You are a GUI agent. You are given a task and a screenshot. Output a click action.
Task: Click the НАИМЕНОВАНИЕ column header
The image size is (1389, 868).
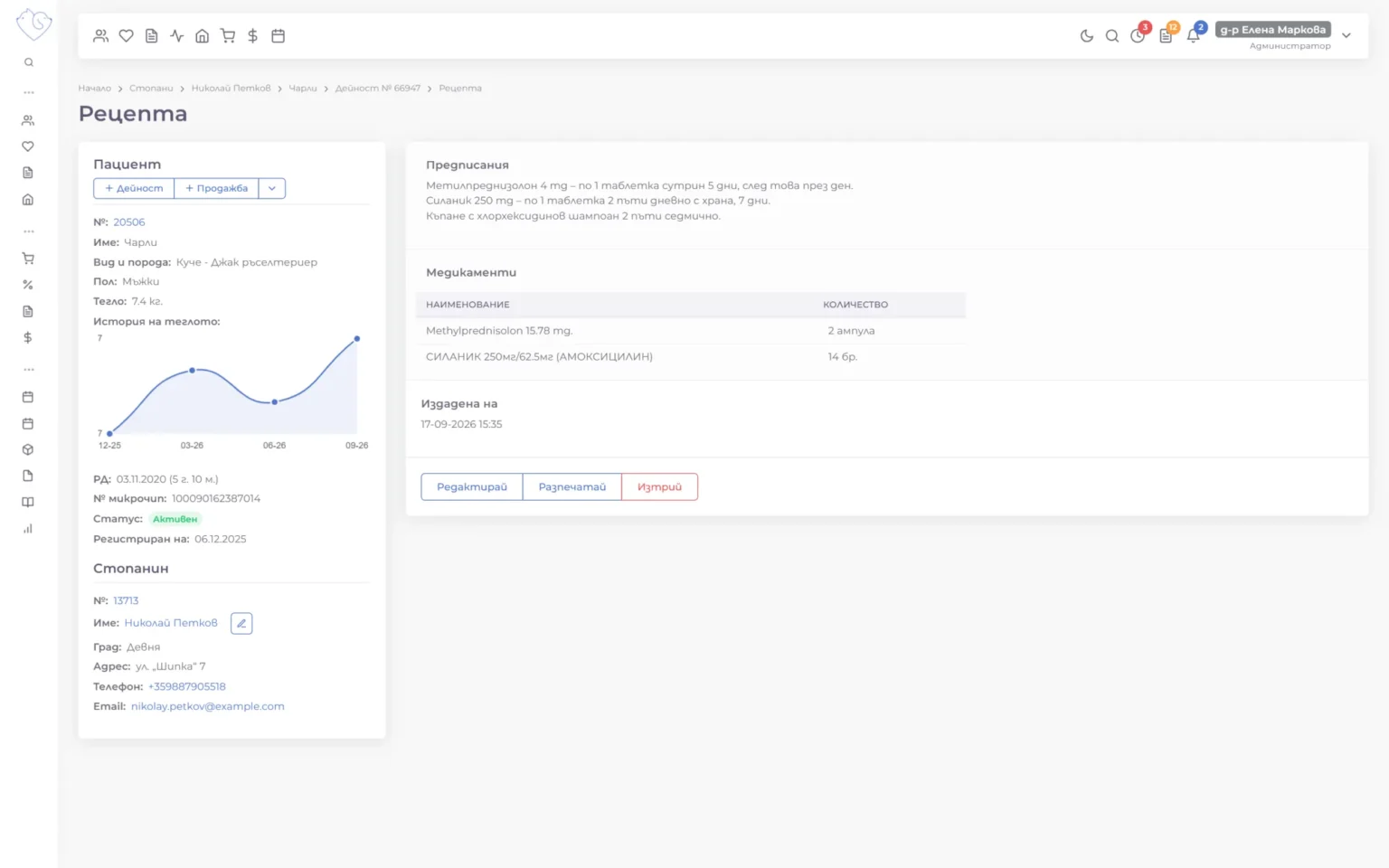[x=468, y=305]
